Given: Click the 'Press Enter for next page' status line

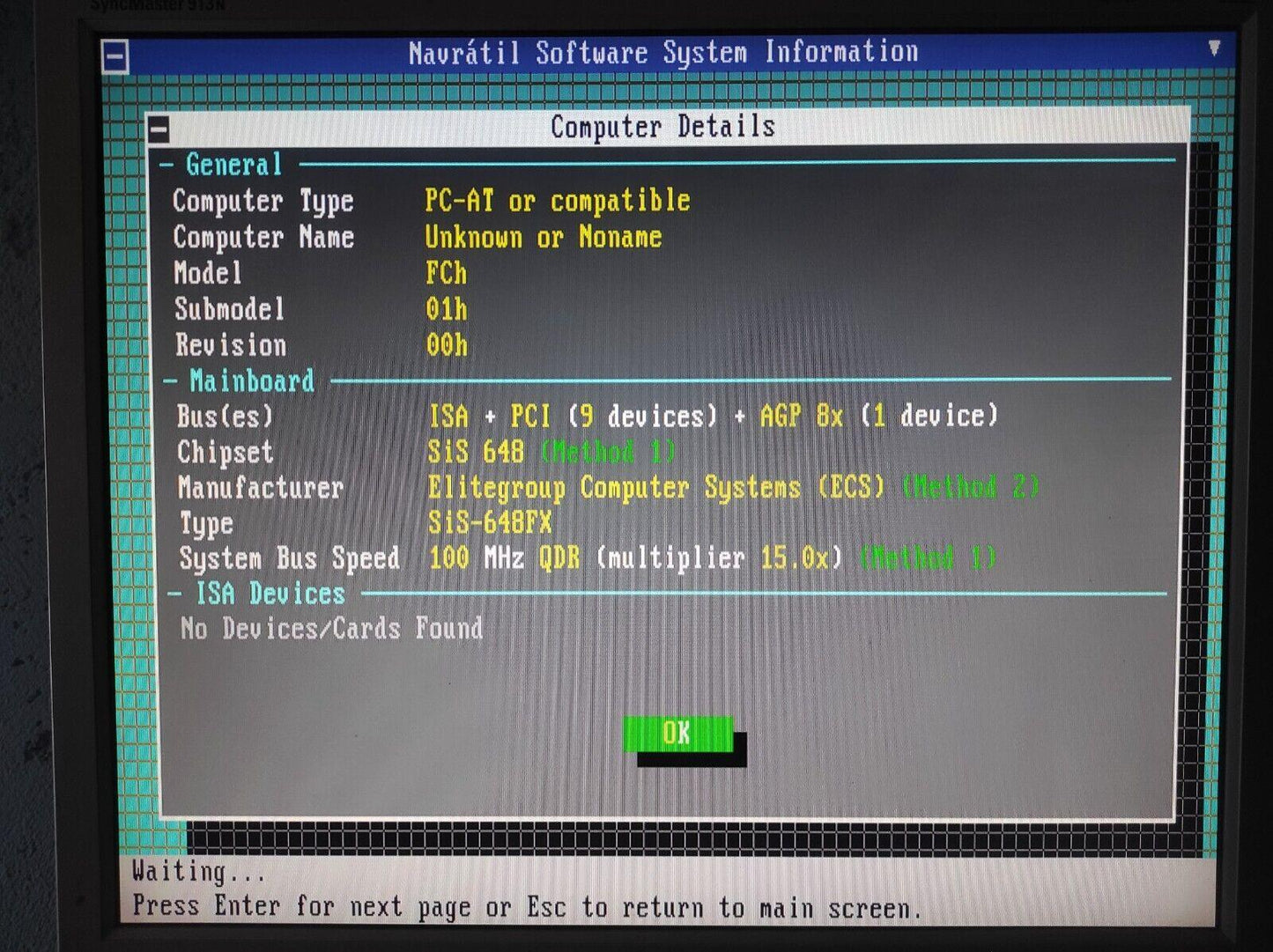Looking at the screenshot, I should tap(526, 907).
